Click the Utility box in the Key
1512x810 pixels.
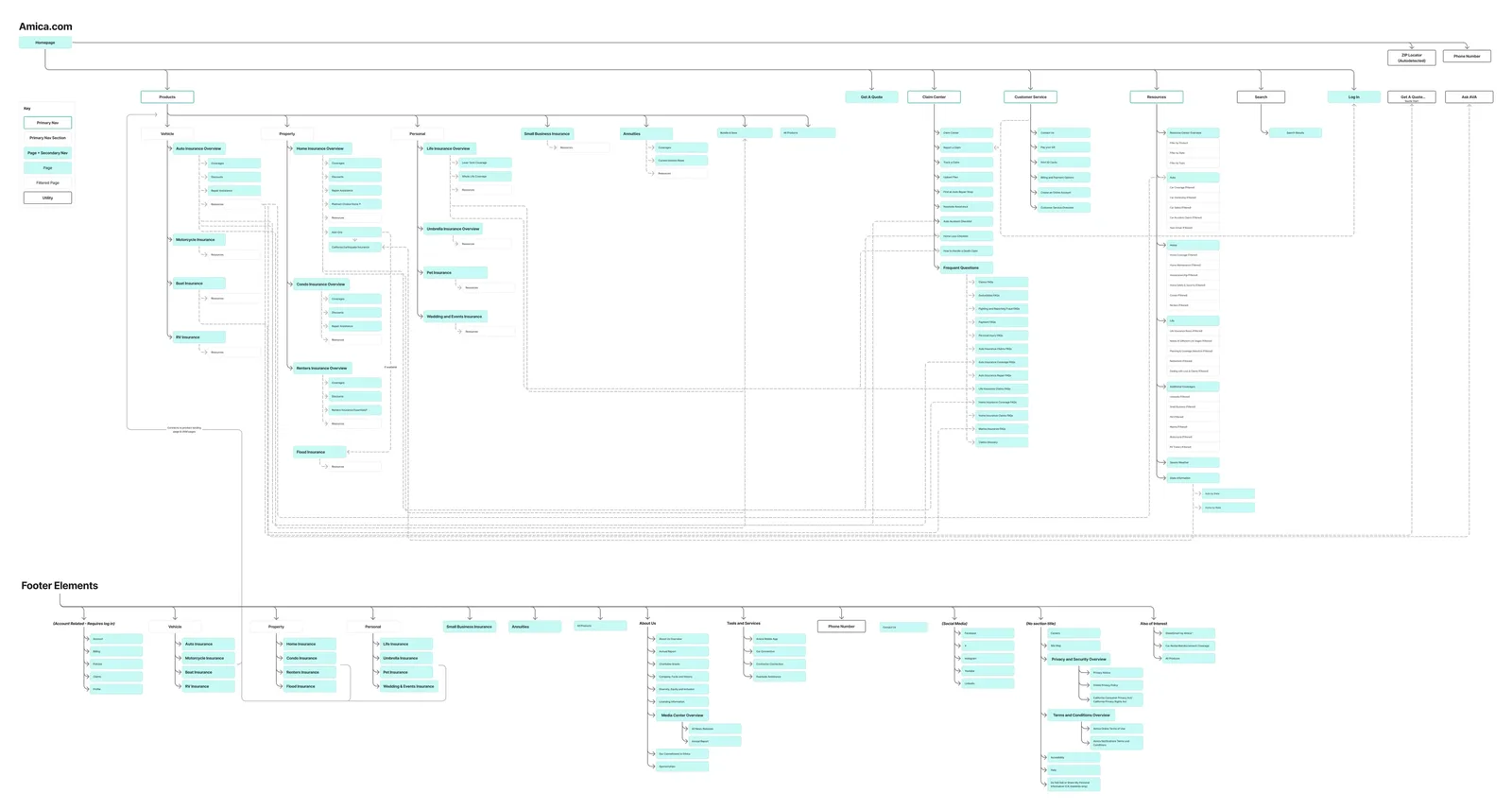tap(47, 198)
